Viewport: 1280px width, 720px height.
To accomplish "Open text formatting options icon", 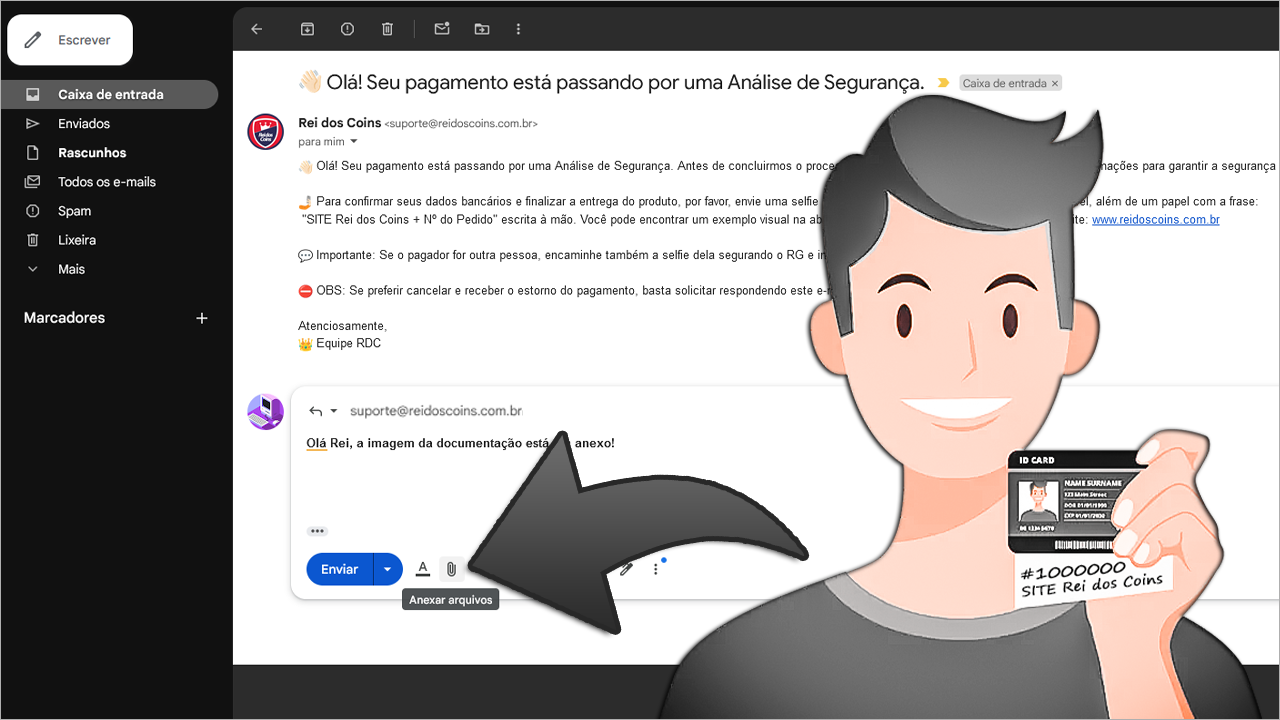I will pyautogui.click(x=423, y=569).
